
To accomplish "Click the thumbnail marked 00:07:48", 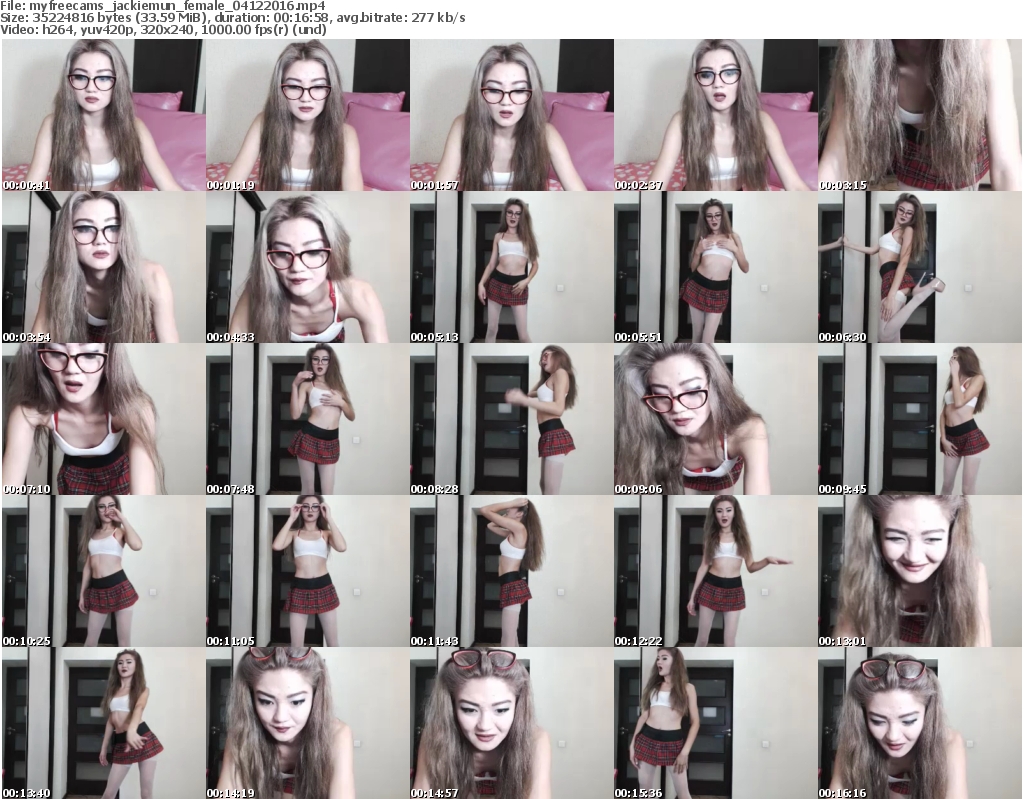I will 307,419.
